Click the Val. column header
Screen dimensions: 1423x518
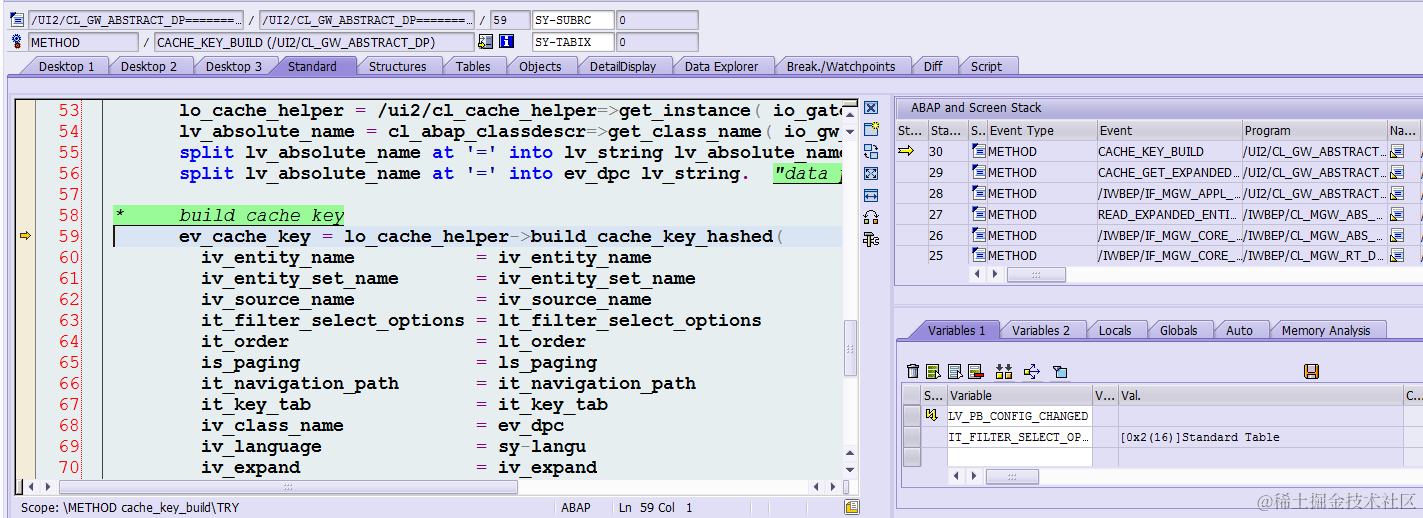(x=1261, y=395)
